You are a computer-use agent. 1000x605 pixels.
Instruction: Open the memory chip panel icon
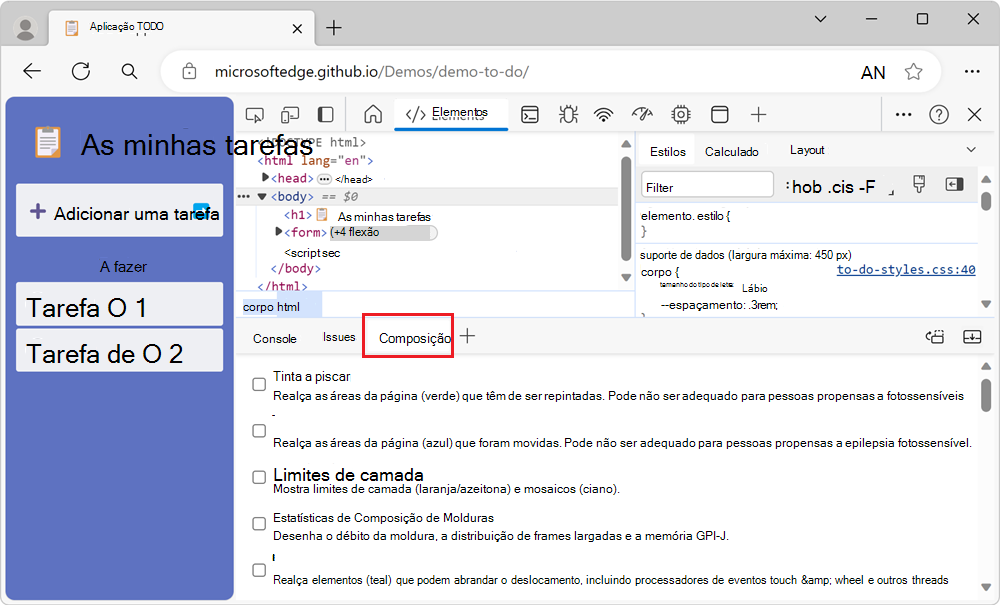pos(680,115)
